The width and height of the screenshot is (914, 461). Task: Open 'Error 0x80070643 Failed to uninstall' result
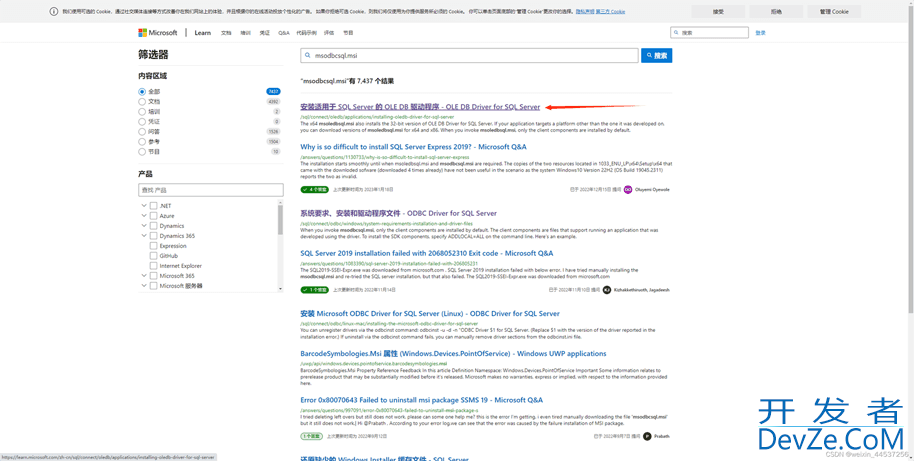(421, 400)
